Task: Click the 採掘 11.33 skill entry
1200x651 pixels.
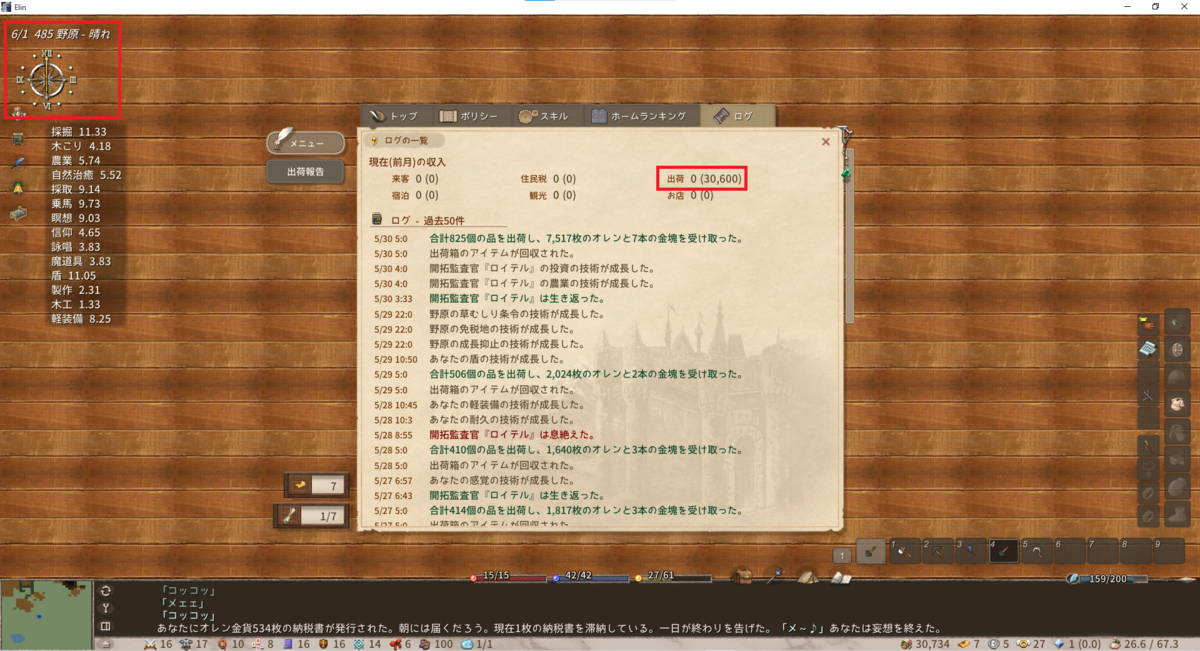Action: [79, 131]
